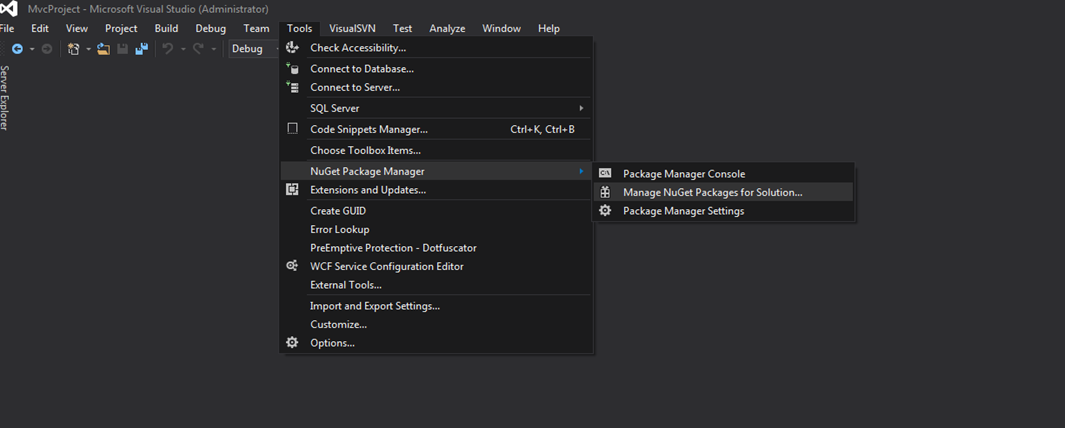Expand the NuGet Package Manager submenu arrow
This screenshot has height=428, width=1065.
pos(581,171)
